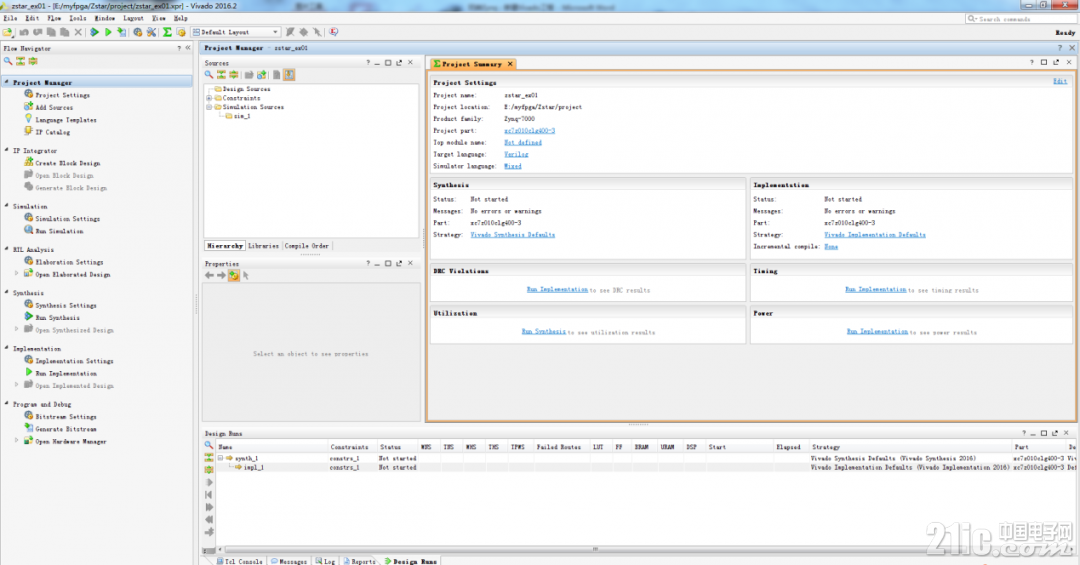Click the highlighted hierarchy update icon in Sources toolbar
The width and height of the screenshot is (1080, 565).
[x=289, y=74]
